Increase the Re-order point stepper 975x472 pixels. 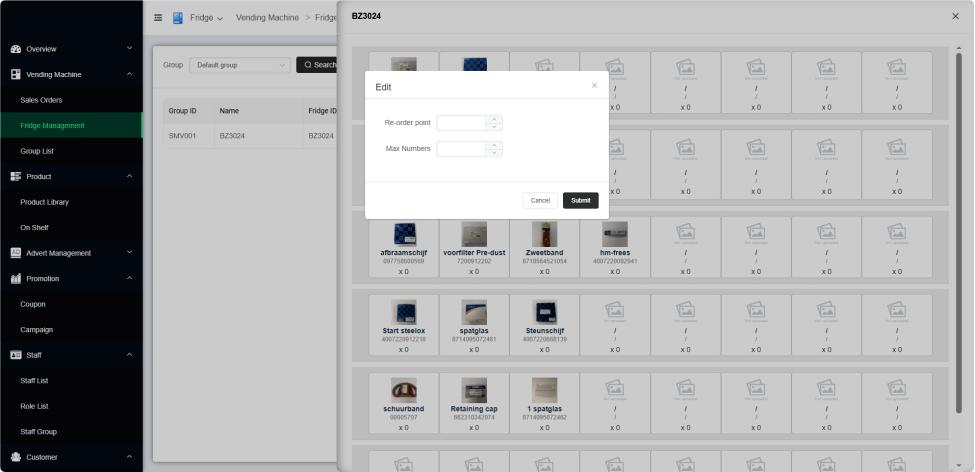pos(494,119)
